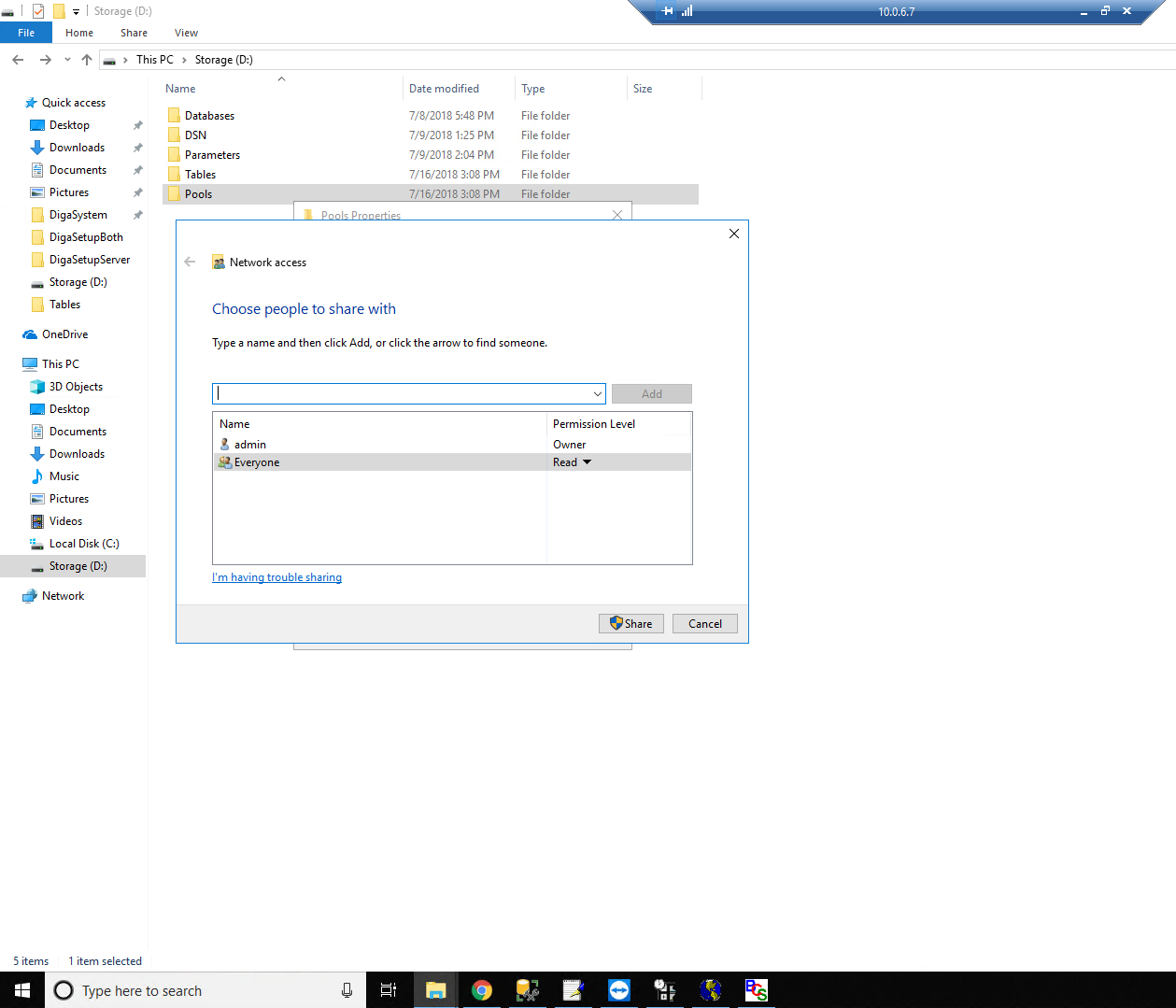Click the Up directory arrow in Explorer
This screenshot has height=1008, width=1176.
pos(87,60)
